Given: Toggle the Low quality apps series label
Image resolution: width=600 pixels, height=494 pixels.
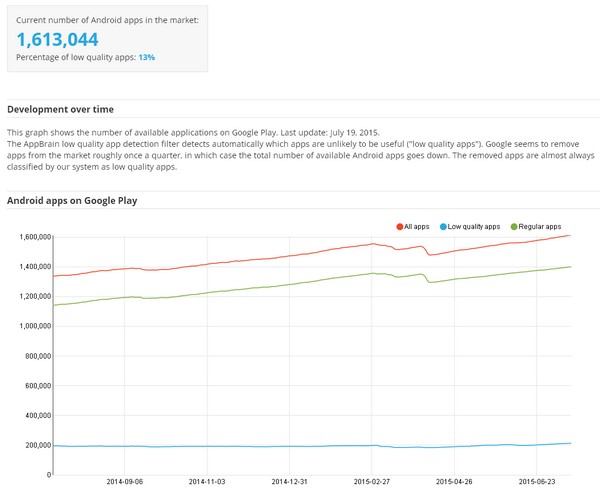Looking at the screenshot, I should pos(475,227).
